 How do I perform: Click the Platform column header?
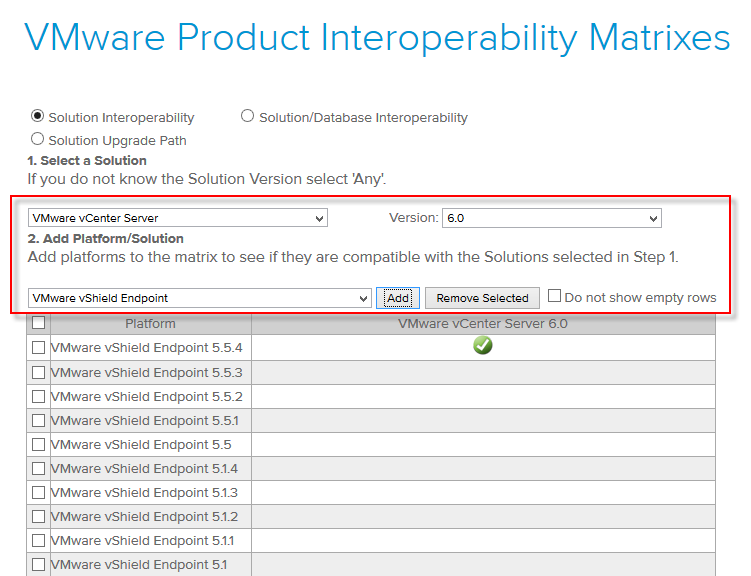[150, 324]
